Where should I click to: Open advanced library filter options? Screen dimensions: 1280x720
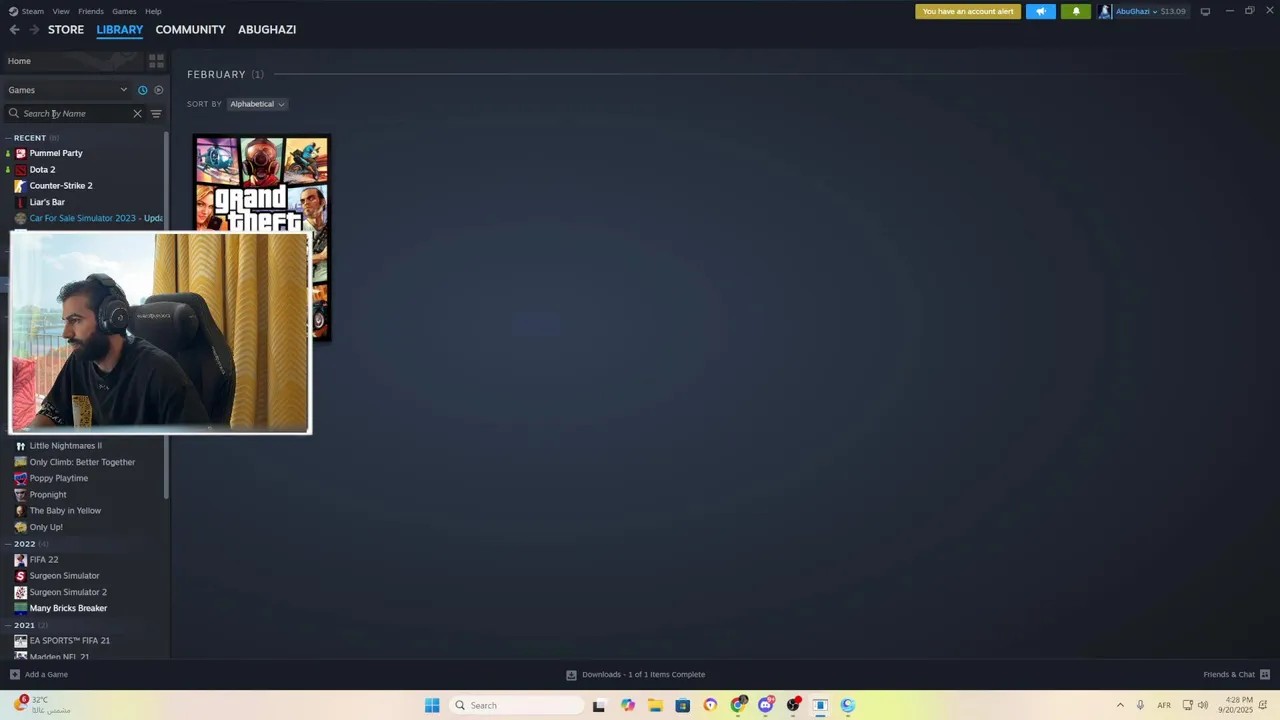point(156,114)
